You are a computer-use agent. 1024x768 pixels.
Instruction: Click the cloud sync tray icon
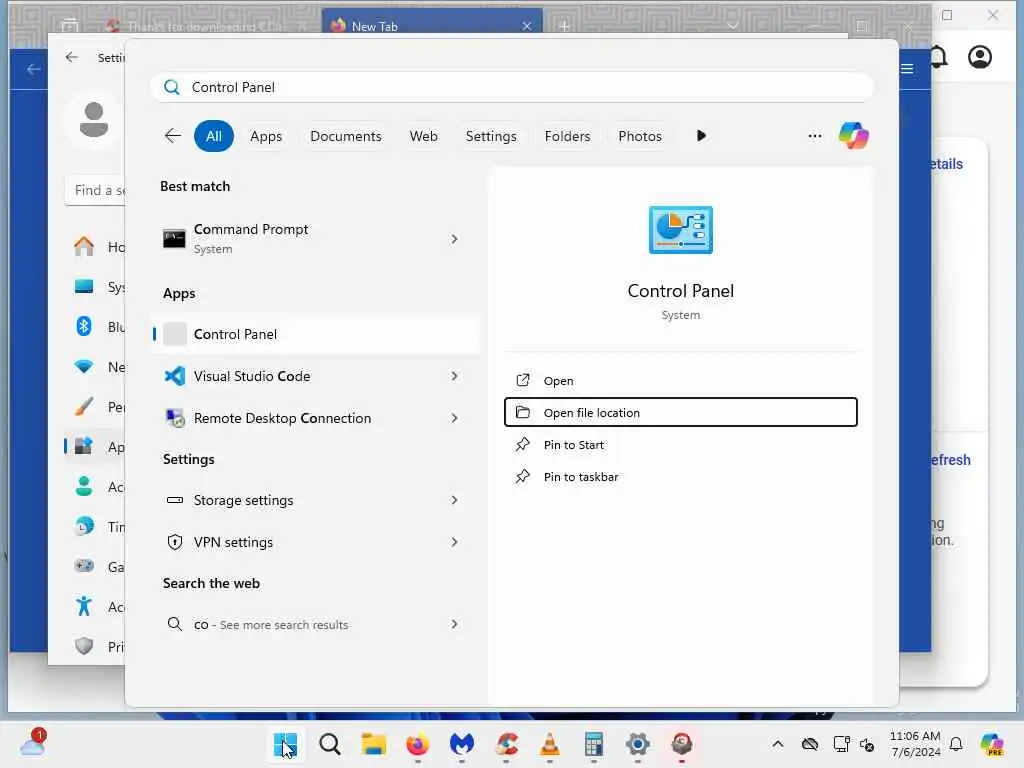(x=810, y=744)
